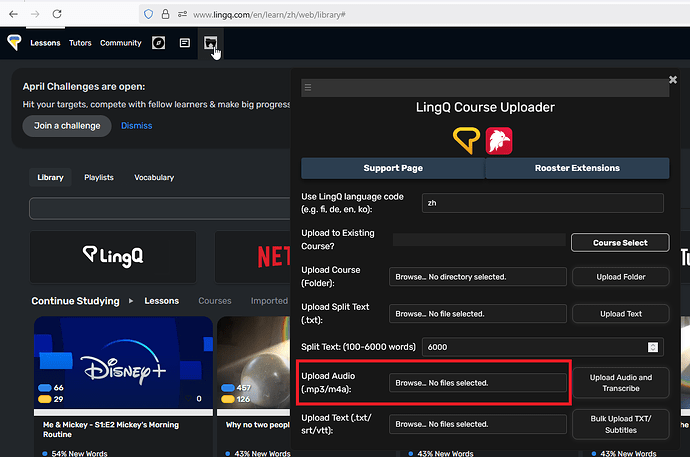Click the existing course name field

pos(479,240)
